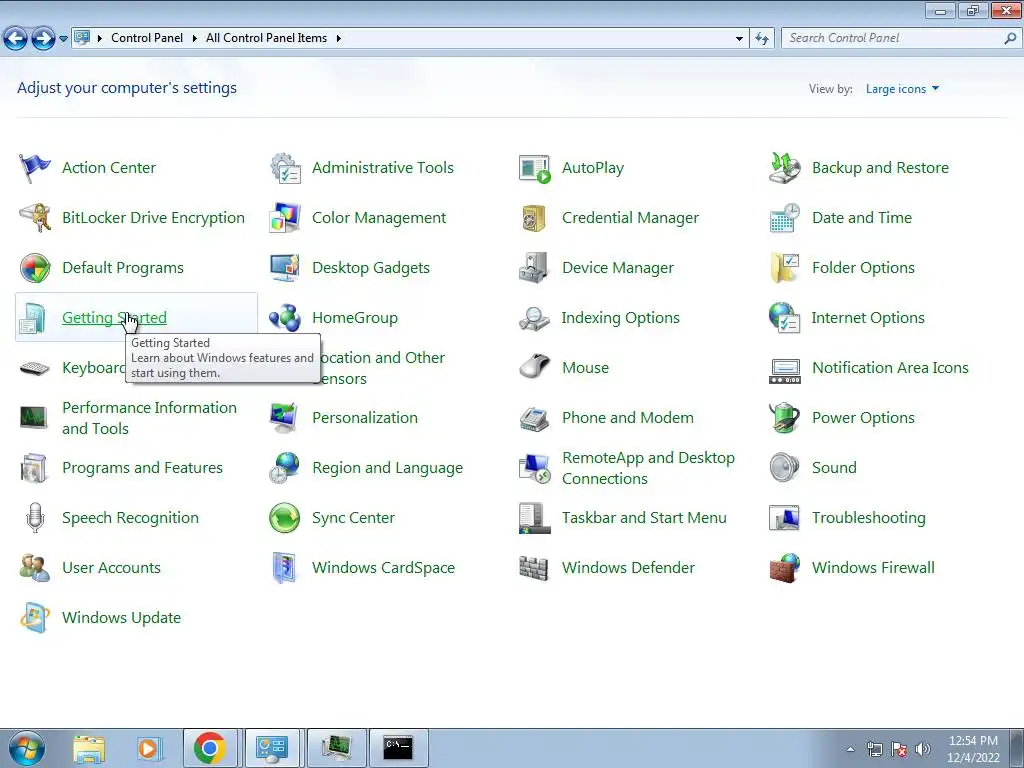Viewport: 1024px width, 768px height.
Task: Expand the address bar history dropdown arrow
Action: tap(739, 39)
